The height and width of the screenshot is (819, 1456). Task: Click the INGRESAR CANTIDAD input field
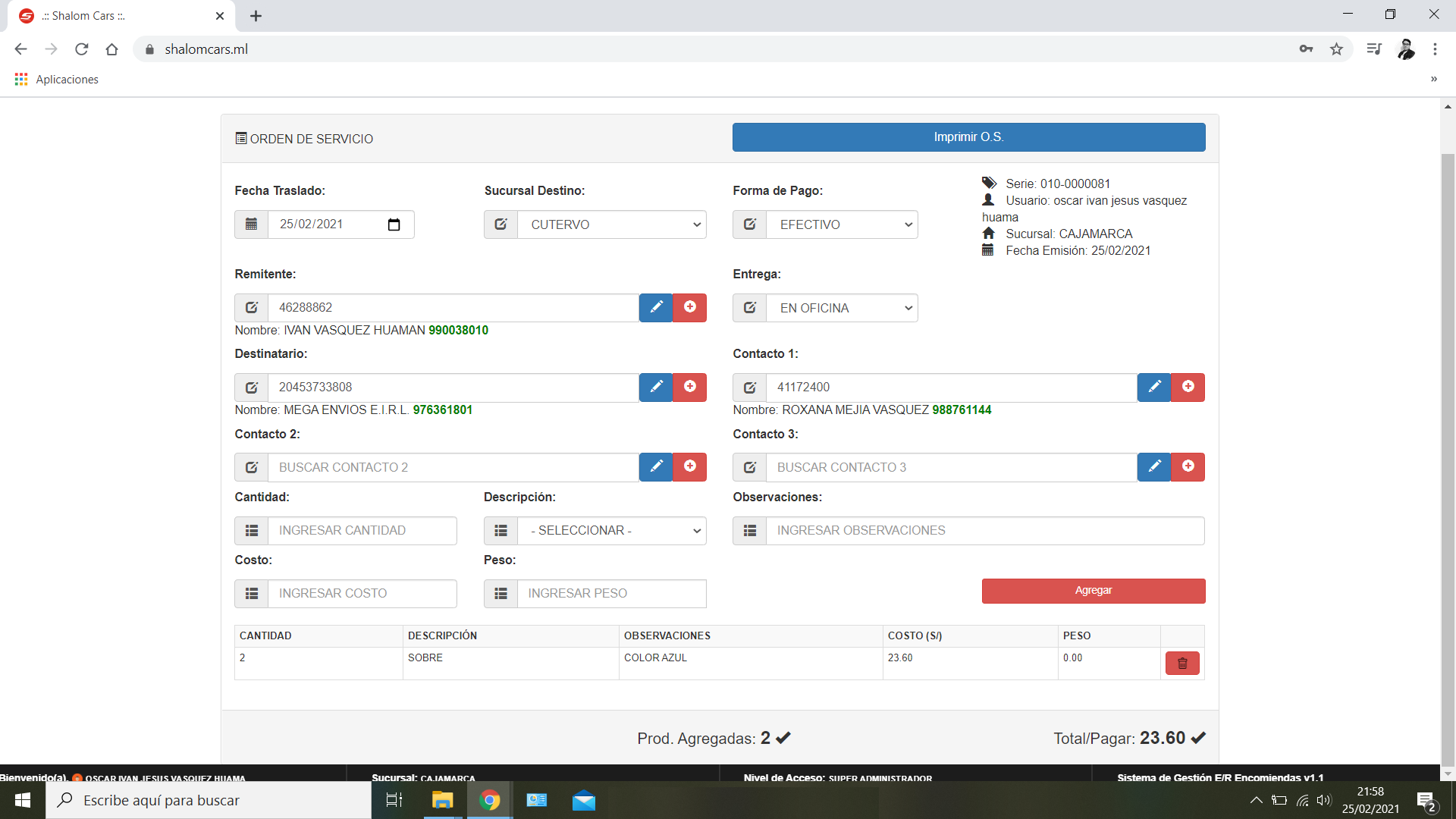click(x=362, y=531)
